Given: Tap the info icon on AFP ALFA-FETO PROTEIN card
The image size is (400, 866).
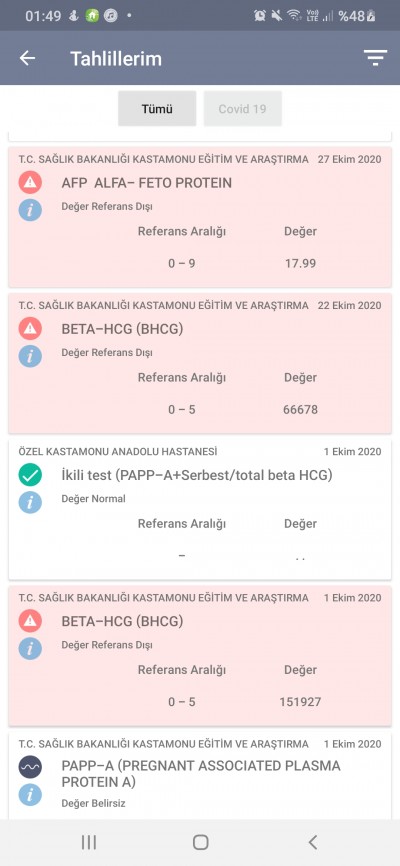Looking at the screenshot, I should (30, 210).
